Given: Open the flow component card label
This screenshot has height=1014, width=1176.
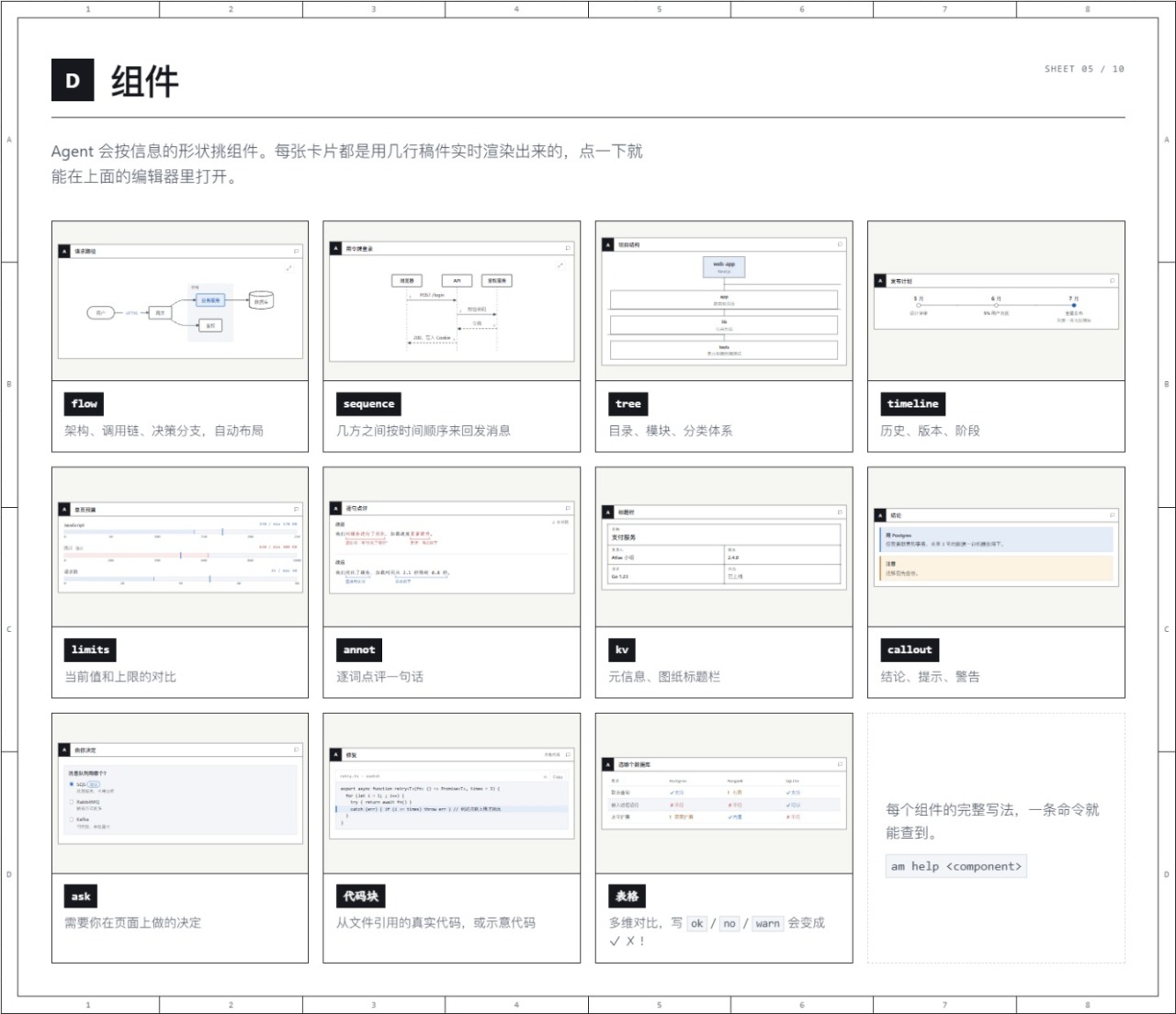Looking at the screenshot, I should pos(85,404).
